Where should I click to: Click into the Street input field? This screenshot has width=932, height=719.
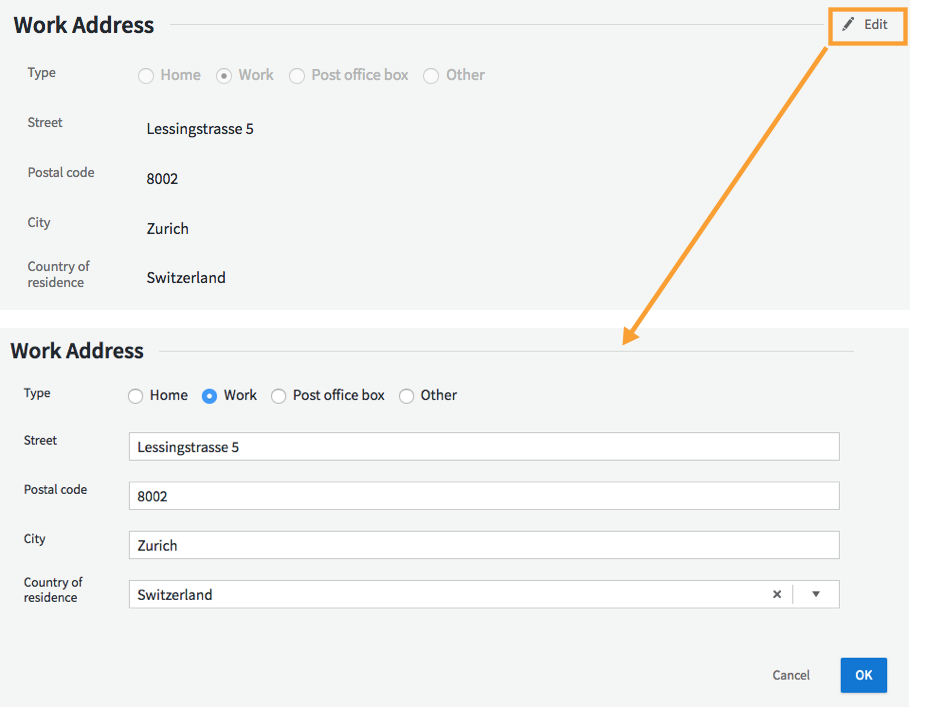coord(484,447)
